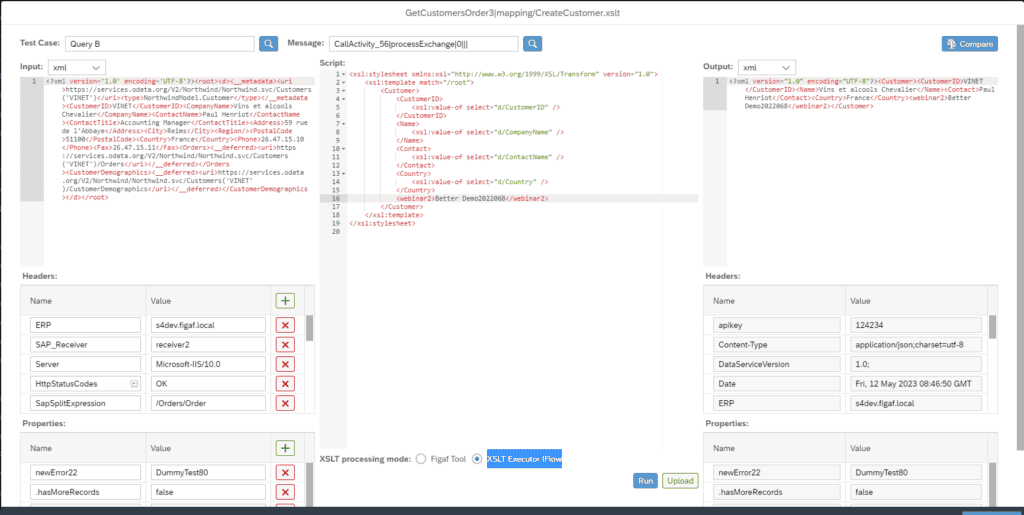Select output header name apikey
Viewport: 1024px width, 515px height.
[x=776, y=325]
